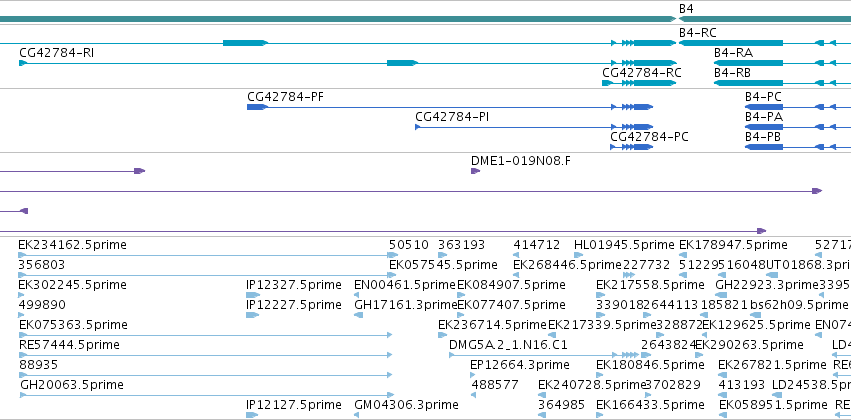Select the CG42784-PC protein label
This screenshot has width=851, height=420.
point(649,137)
